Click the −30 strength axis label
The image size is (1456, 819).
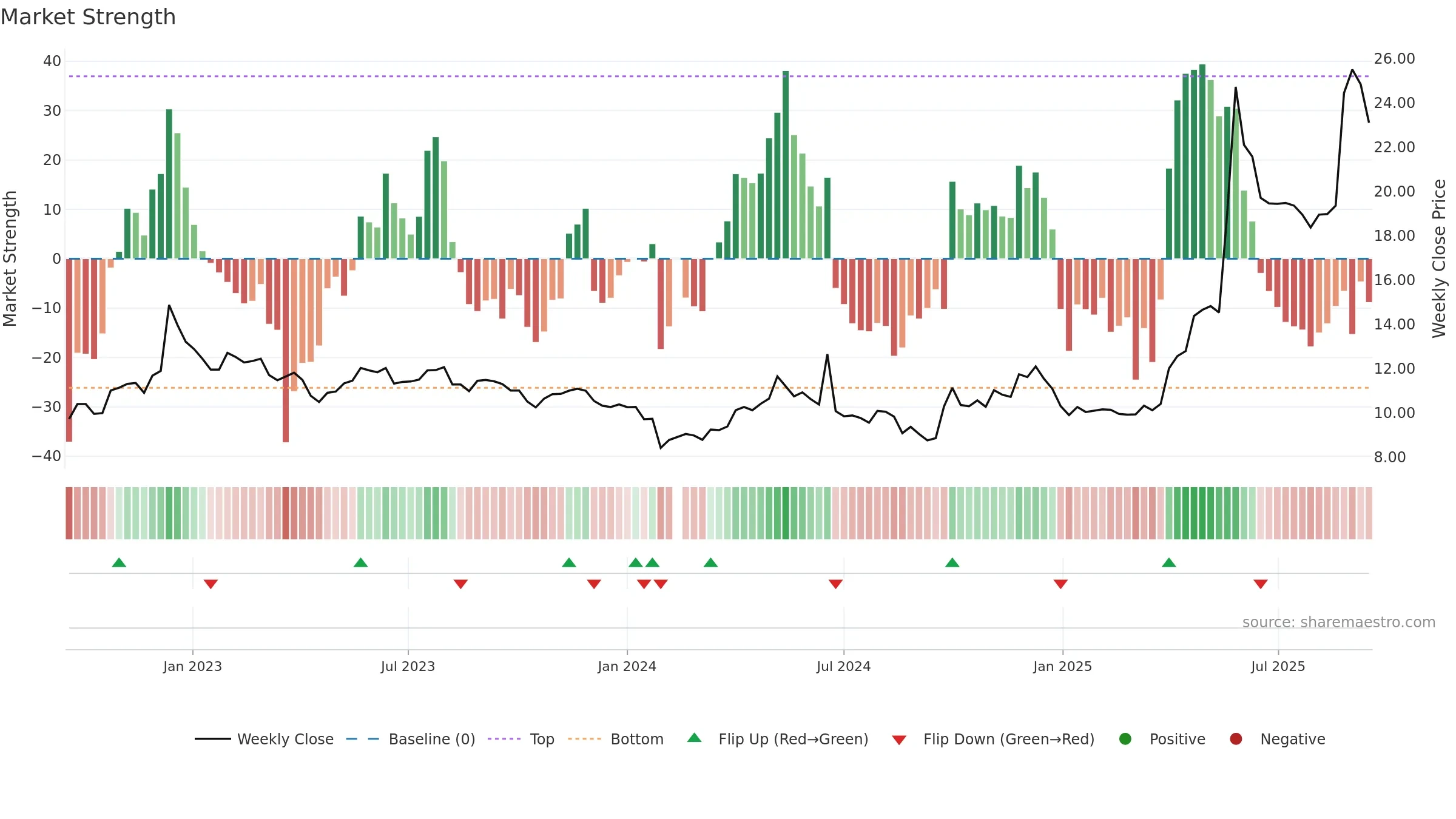click(47, 407)
